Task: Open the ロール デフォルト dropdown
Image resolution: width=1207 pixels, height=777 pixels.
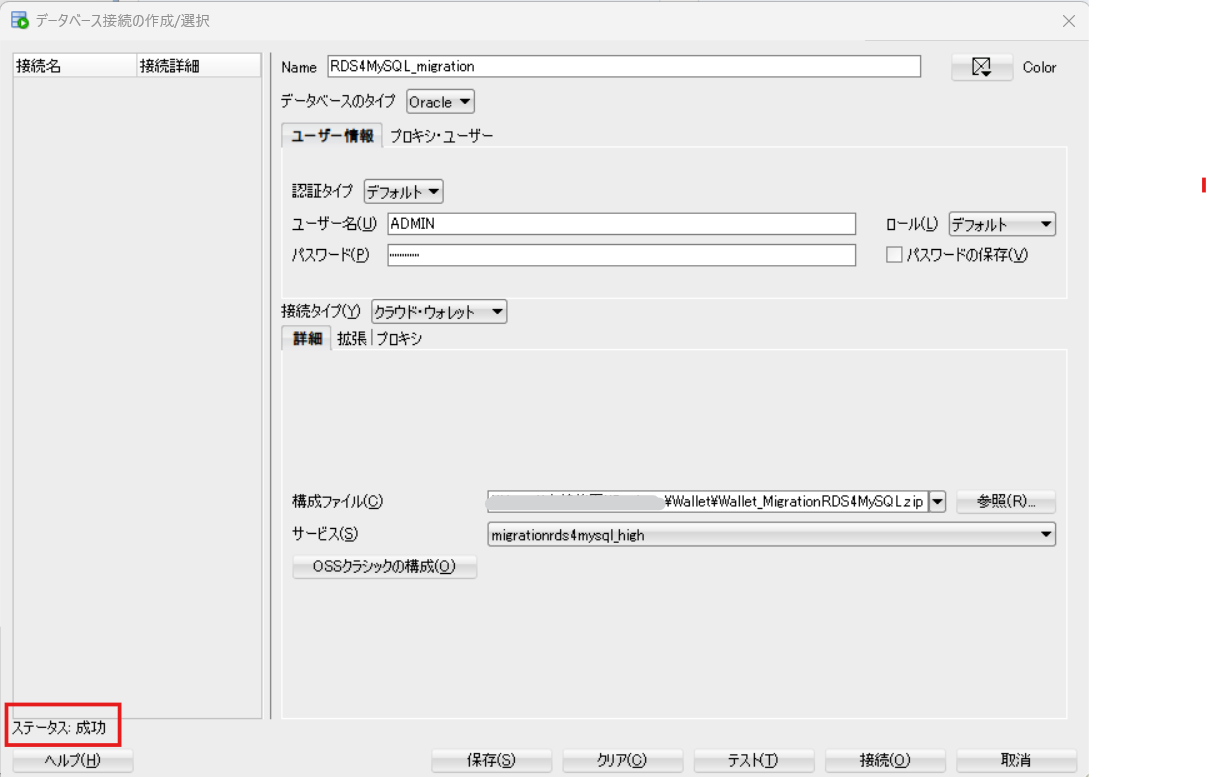Action: [x=1002, y=224]
